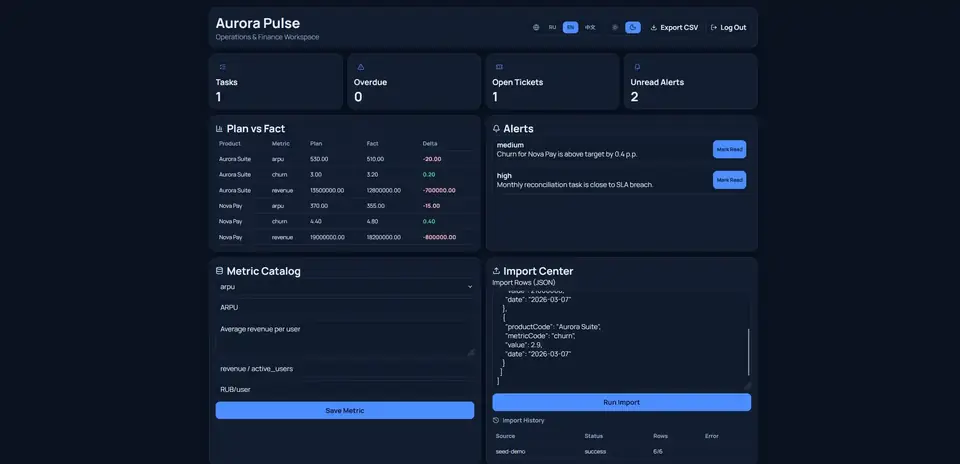This screenshot has height=464, width=960.
Task: Click the globe language icon
Action: pyautogui.click(x=536, y=28)
